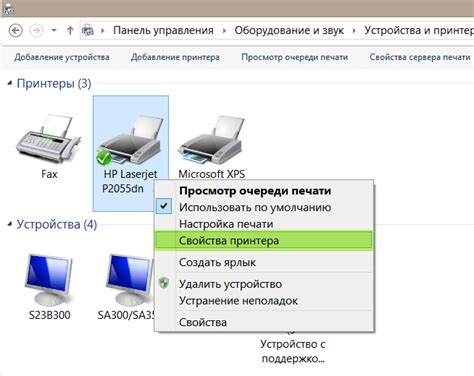
Task: Click Добавление устройства toolbar button
Action: (x=62, y=57)
